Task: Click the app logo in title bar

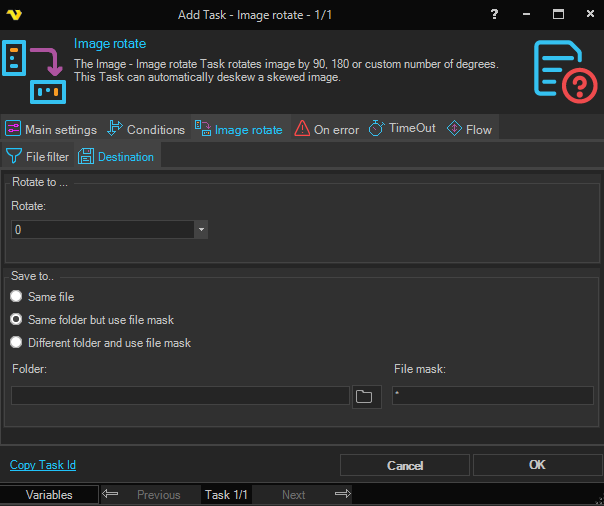Action: [14, 14]
